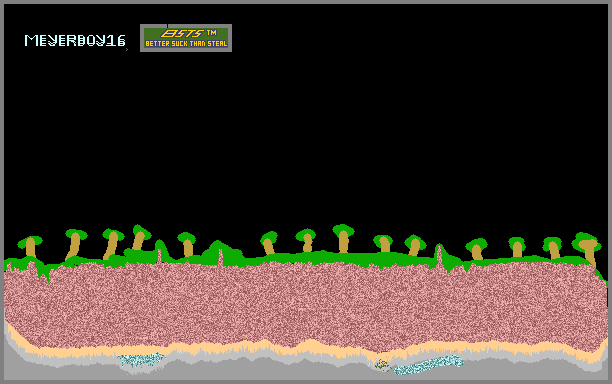This screenshot has height=384, width=612.
Task: Select the long cyan water streak at lower right
Action: pos(428,365)
